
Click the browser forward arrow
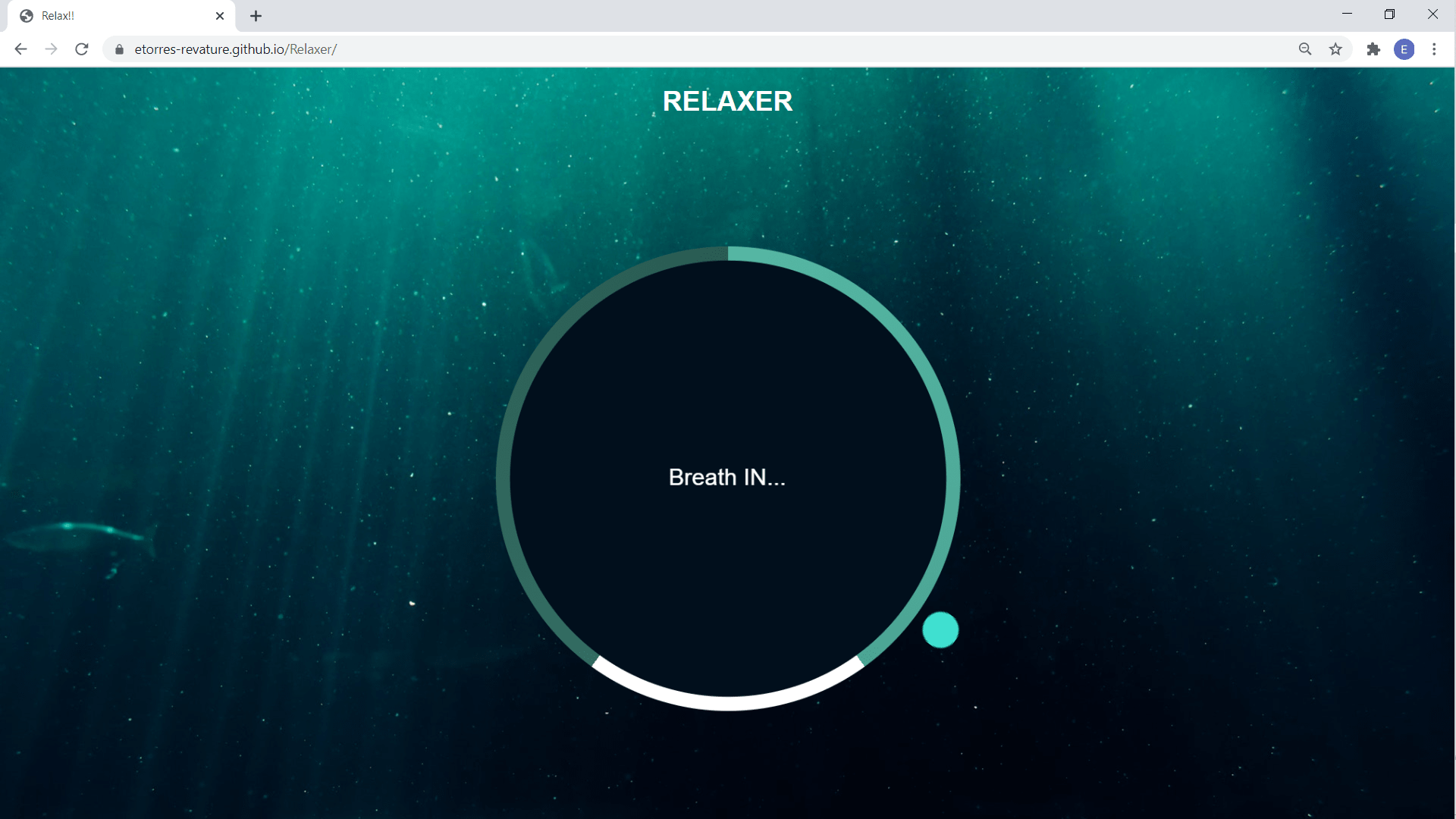(x=51, y=49)
